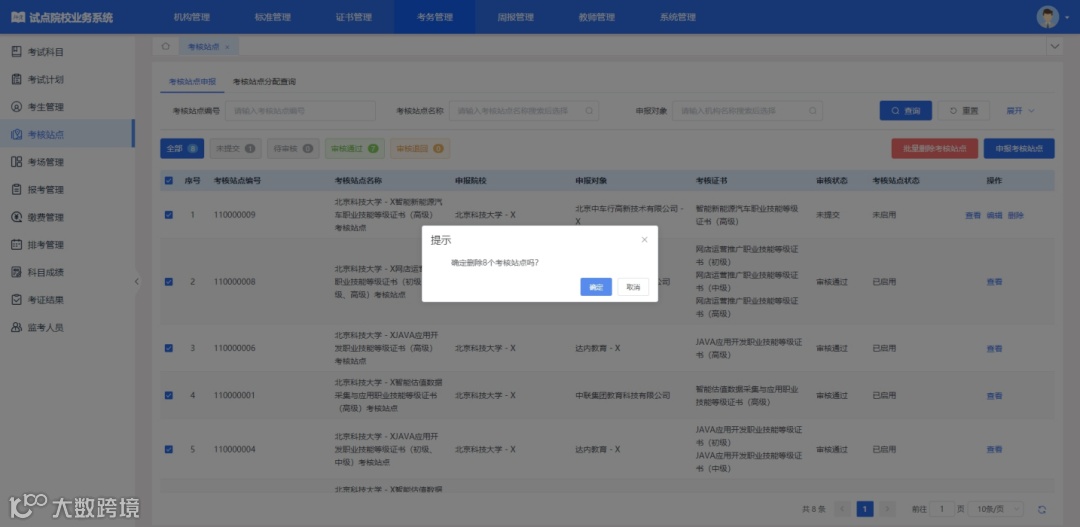The image size is (1080, 527).
Task: Open the 周报管理 top menu
Action: pyautogui.click(x=516, y=17)
